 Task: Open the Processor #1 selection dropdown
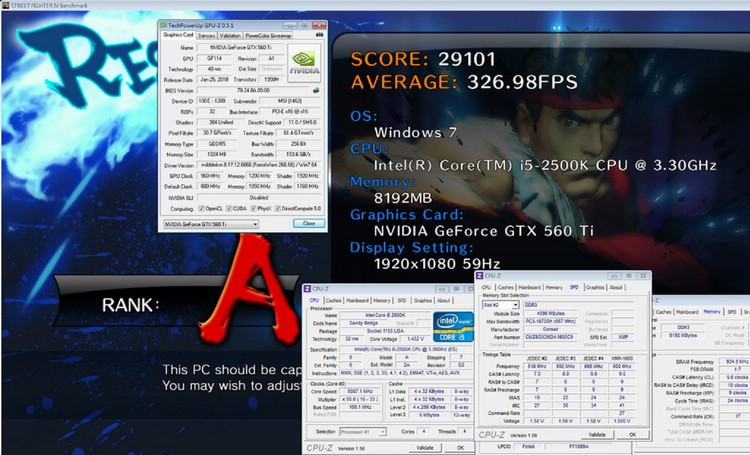pos(363,432)
